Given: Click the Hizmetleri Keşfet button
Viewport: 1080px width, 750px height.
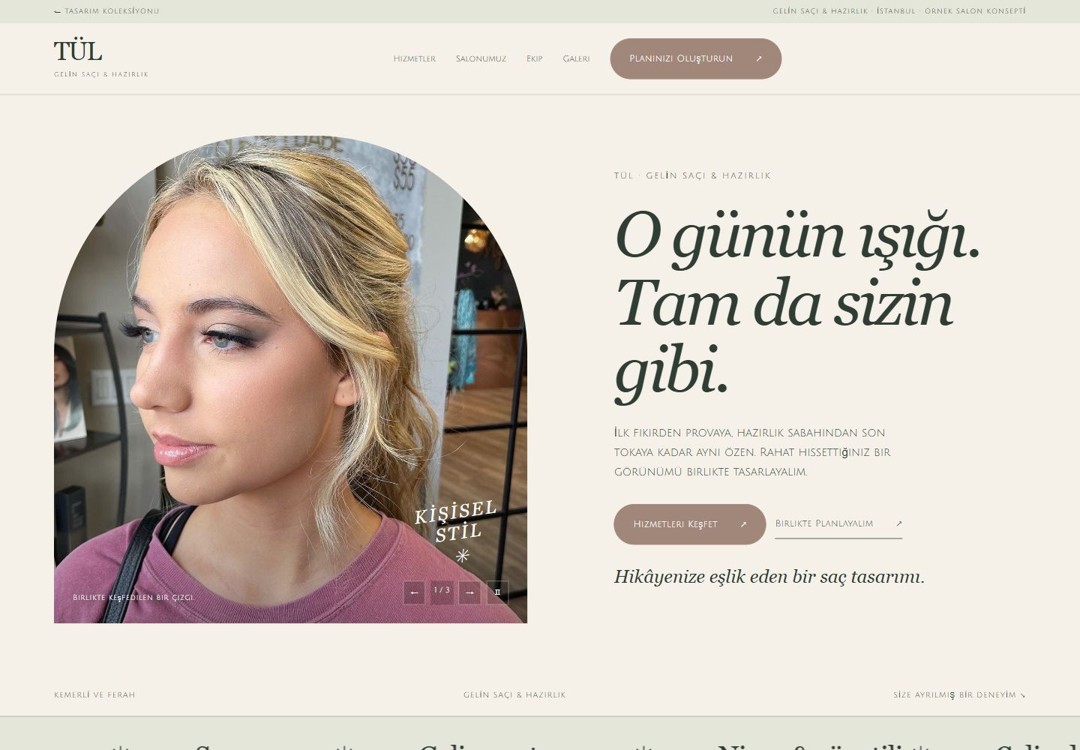Looking at the screenshot, I should [689, 524].
